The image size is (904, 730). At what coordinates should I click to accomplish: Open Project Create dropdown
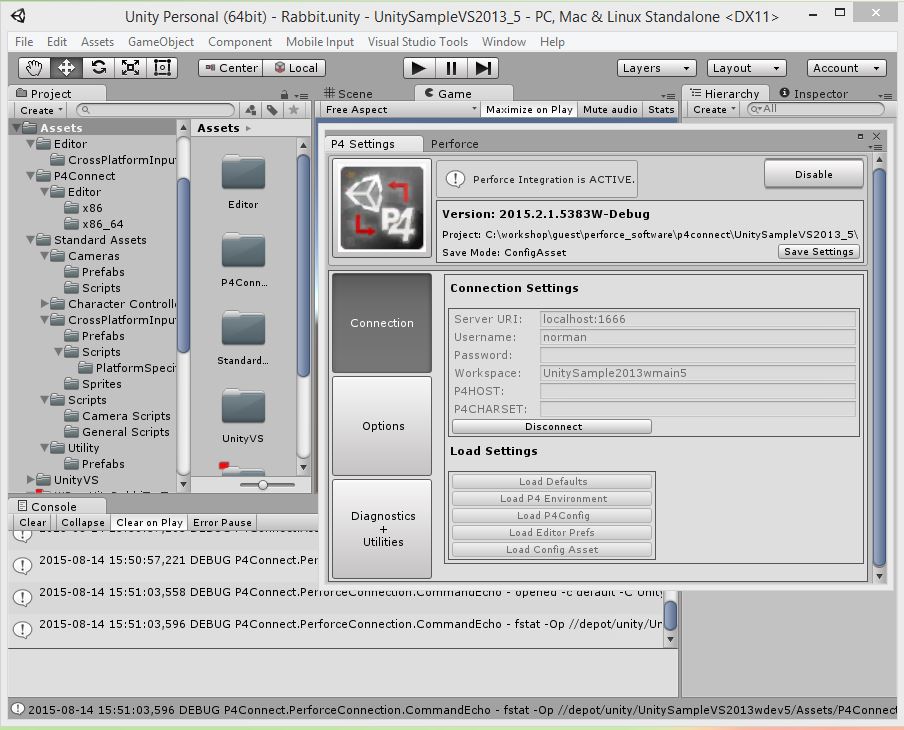tap(40, 110)
